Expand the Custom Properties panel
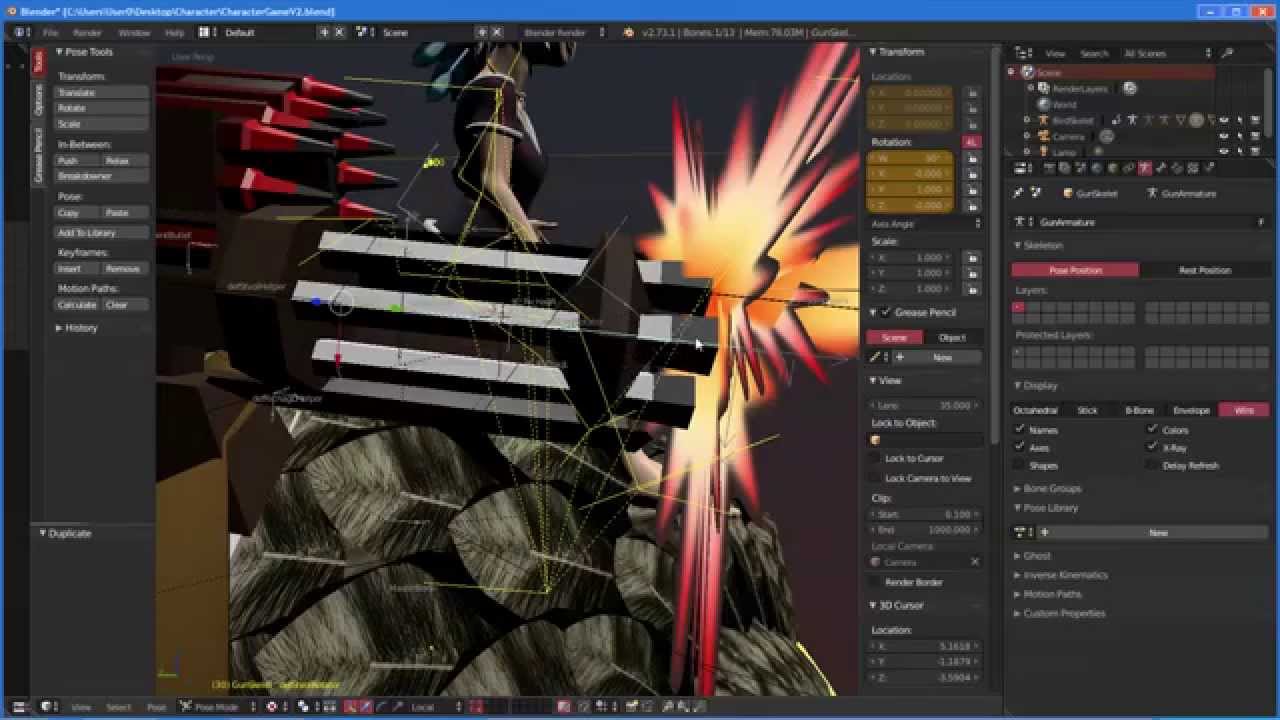1280x720 pixels. pos(1059,613)
